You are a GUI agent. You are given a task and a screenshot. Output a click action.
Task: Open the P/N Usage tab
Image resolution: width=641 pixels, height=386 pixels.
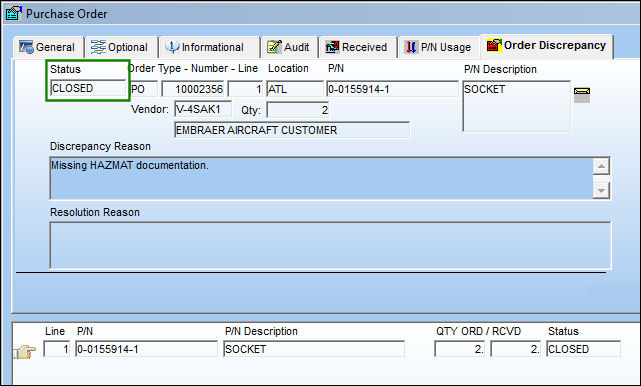[438, 47]
